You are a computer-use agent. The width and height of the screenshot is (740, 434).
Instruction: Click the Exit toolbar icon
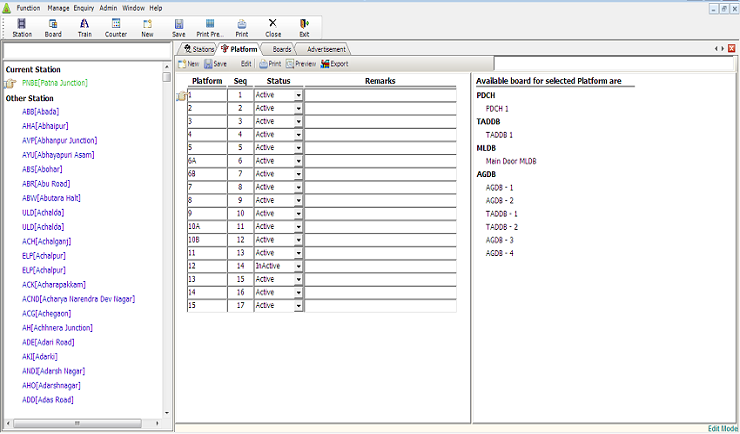pos(304,26)
